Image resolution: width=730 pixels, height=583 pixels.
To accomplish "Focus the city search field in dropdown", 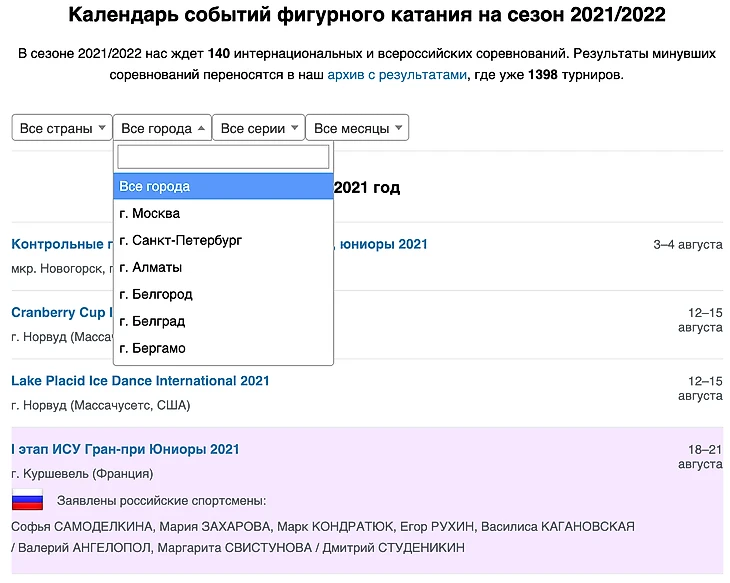I will (x=223, y=157).
